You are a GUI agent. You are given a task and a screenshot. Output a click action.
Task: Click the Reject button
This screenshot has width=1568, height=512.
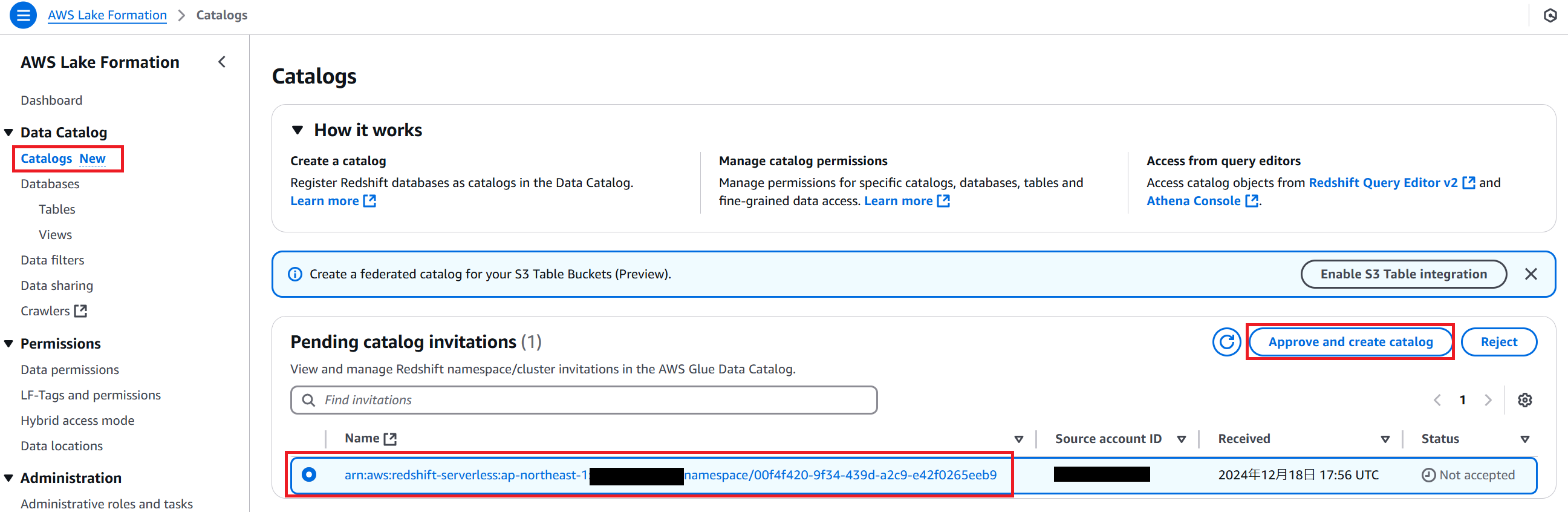point(1498,342)
